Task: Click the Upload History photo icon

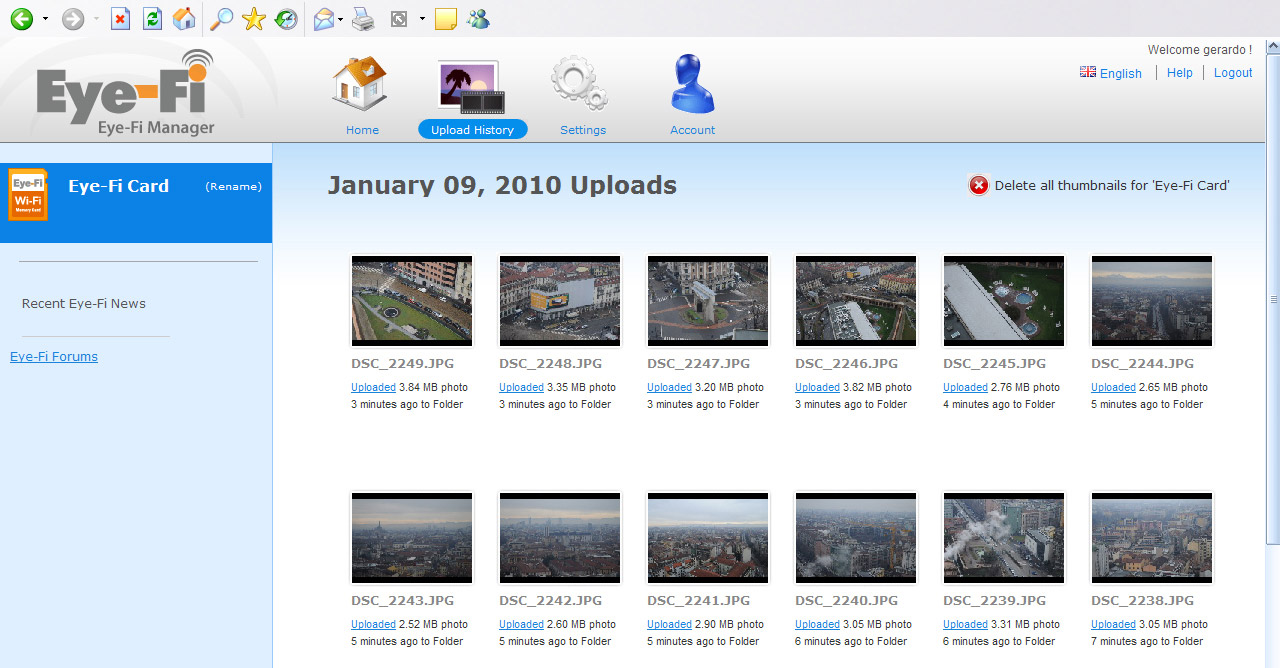Action: point(471,88)
